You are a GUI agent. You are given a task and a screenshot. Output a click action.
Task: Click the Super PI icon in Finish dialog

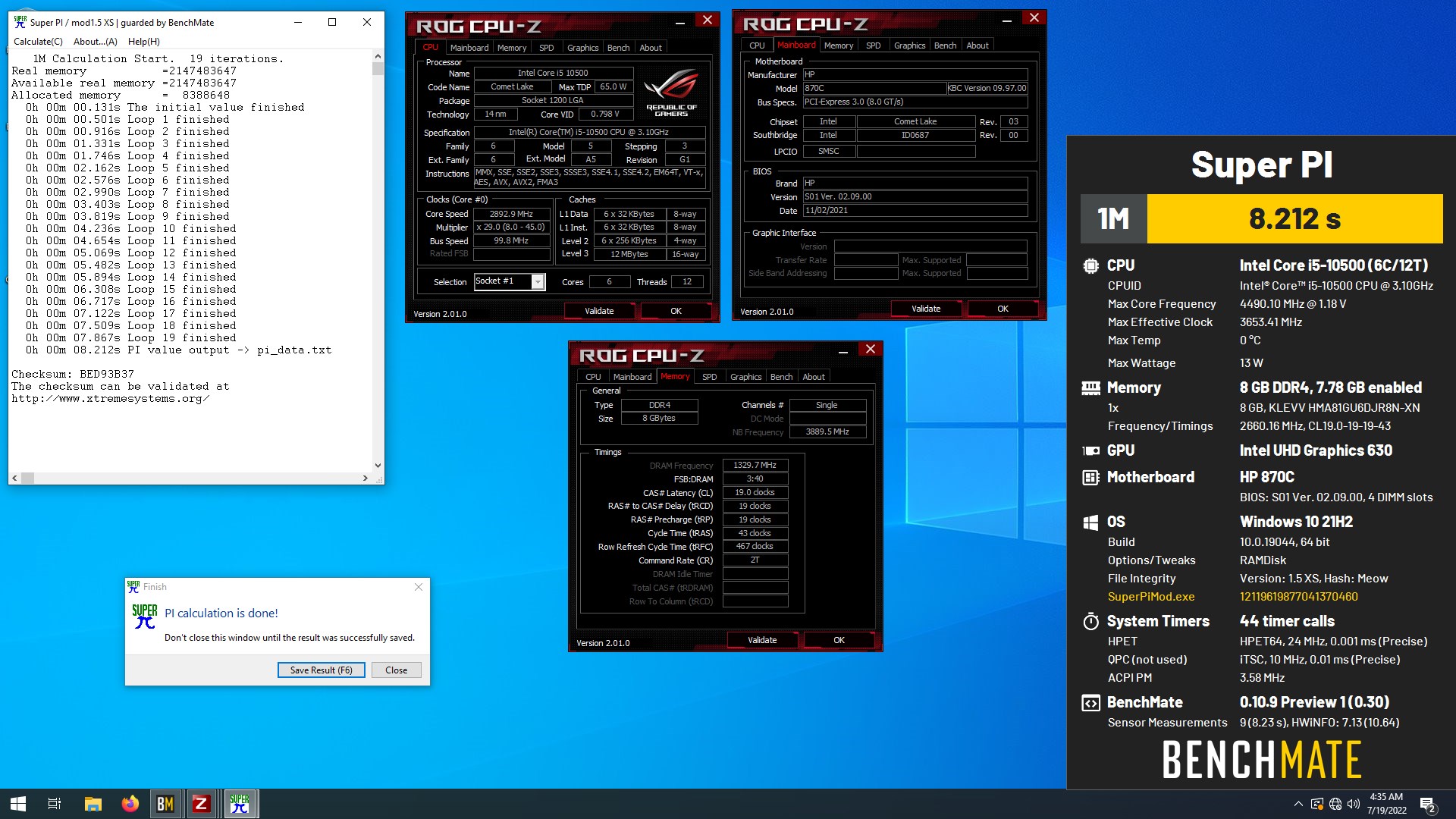click(145, 617)
